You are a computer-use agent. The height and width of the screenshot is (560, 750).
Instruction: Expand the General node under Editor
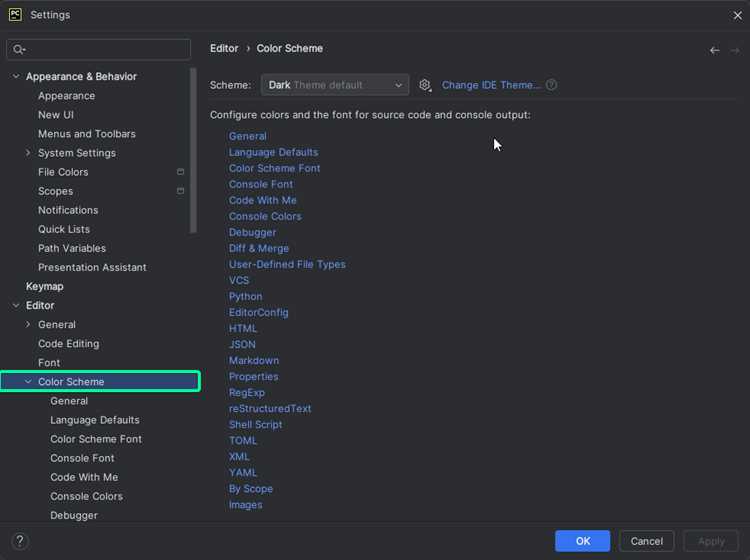click(28, 324)
